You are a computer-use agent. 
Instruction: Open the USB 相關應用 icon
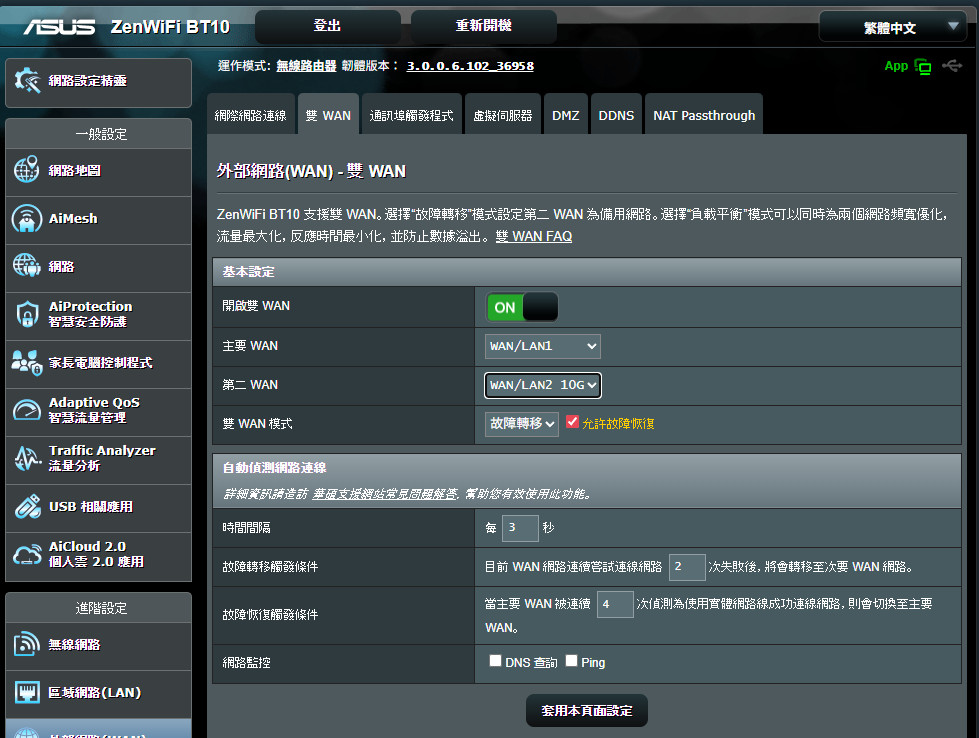point(27,506)
